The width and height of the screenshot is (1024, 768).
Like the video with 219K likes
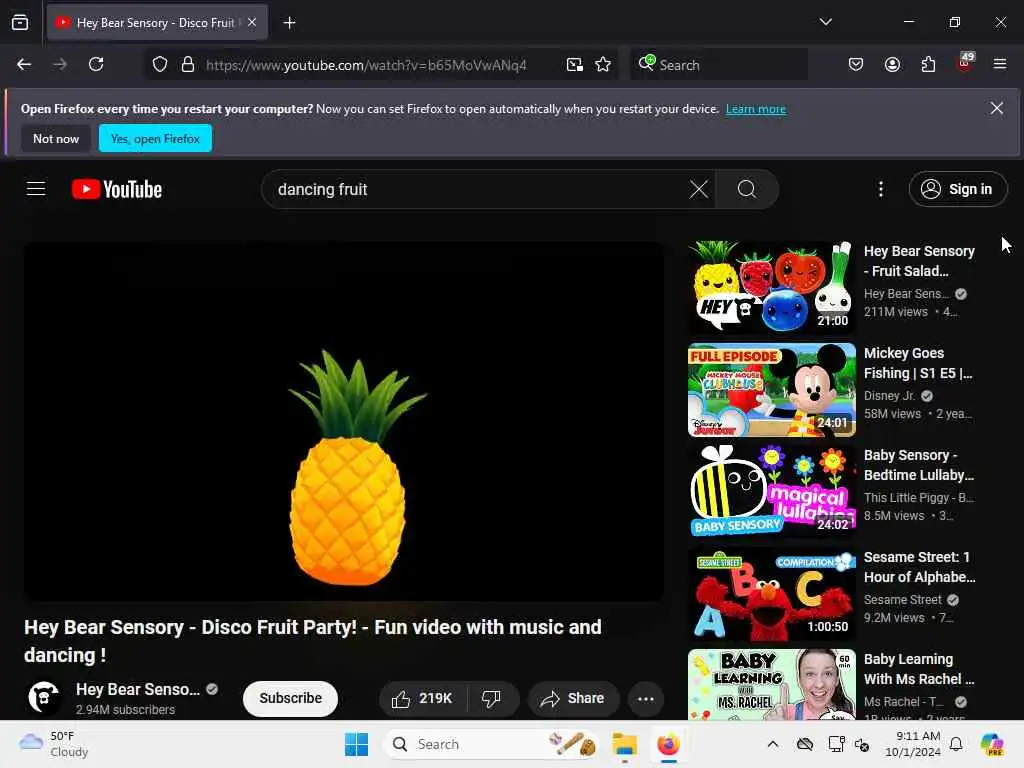point(423,699)
